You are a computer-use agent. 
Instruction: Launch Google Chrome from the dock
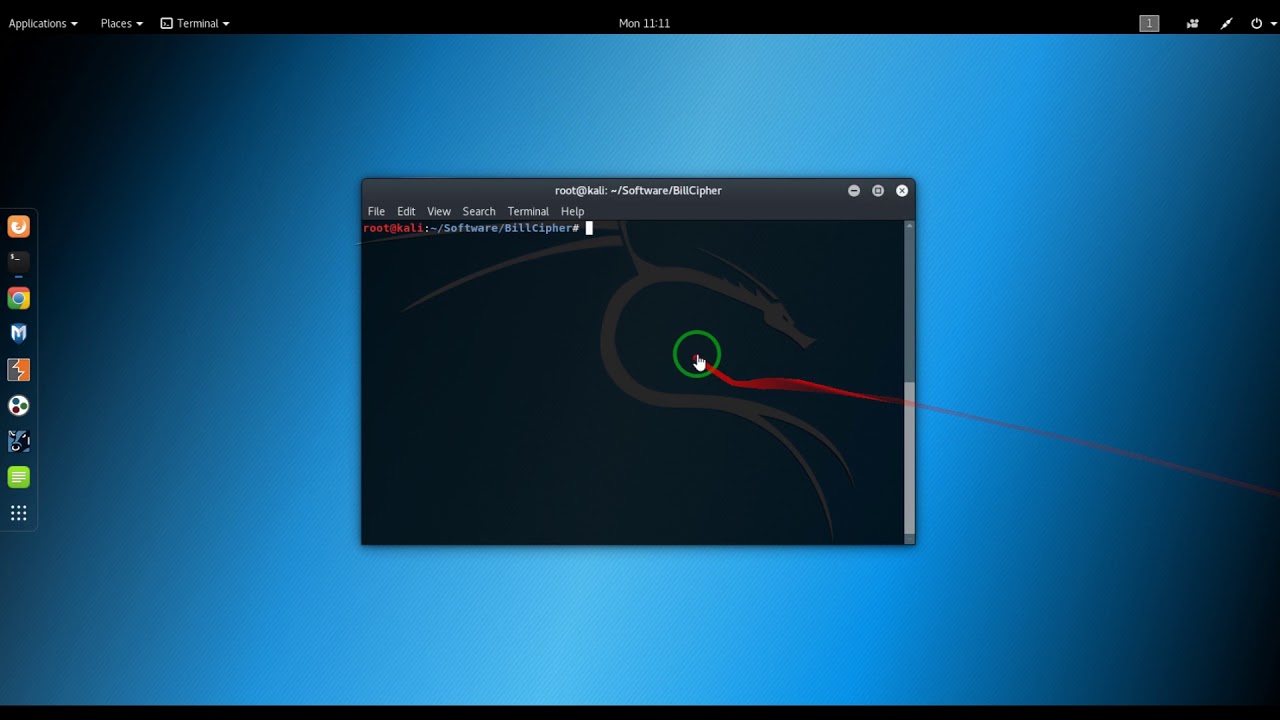pyautogui.click(x=18, y=298)
